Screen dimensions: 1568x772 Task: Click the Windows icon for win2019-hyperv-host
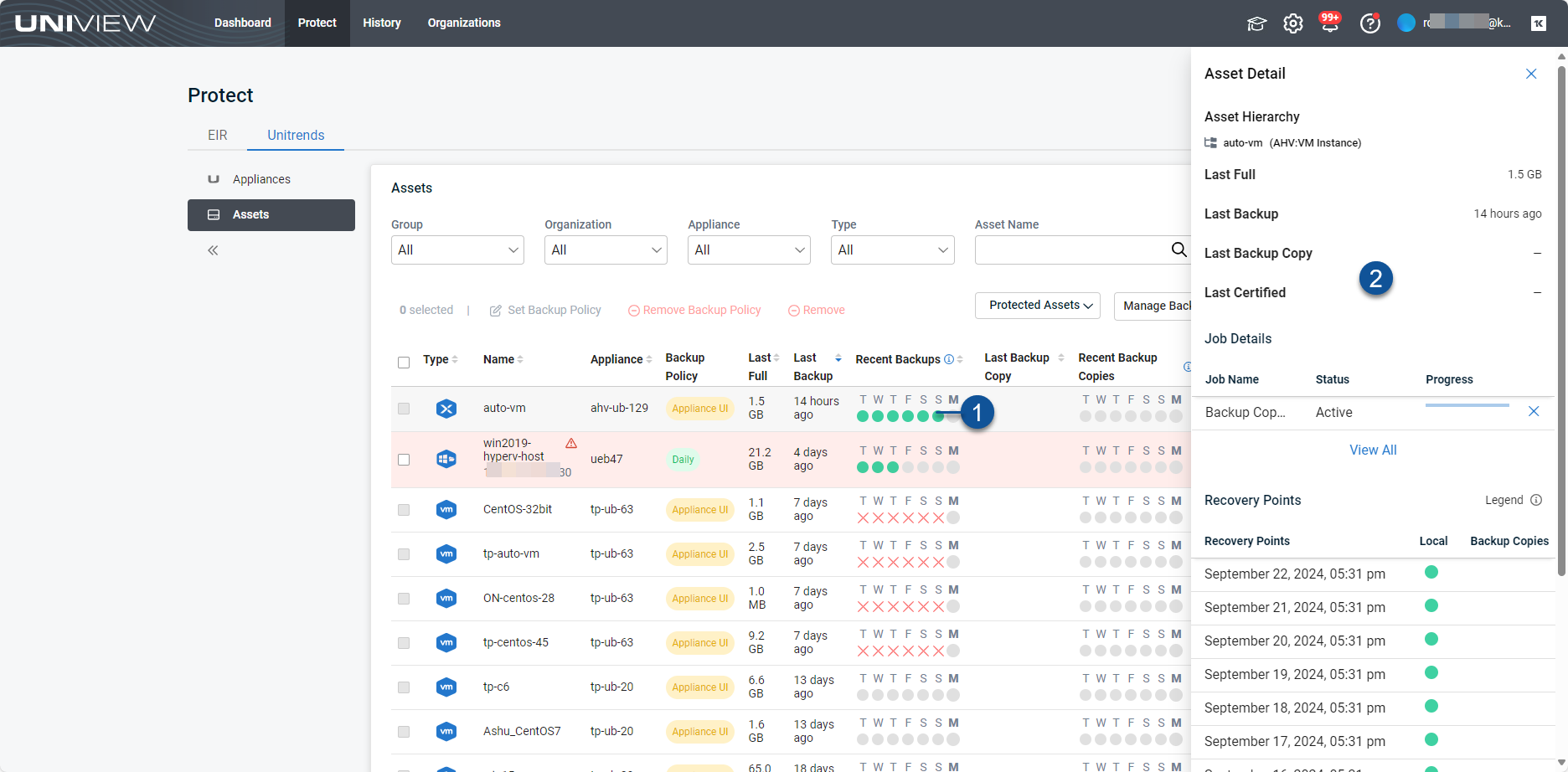click(446, 459)
